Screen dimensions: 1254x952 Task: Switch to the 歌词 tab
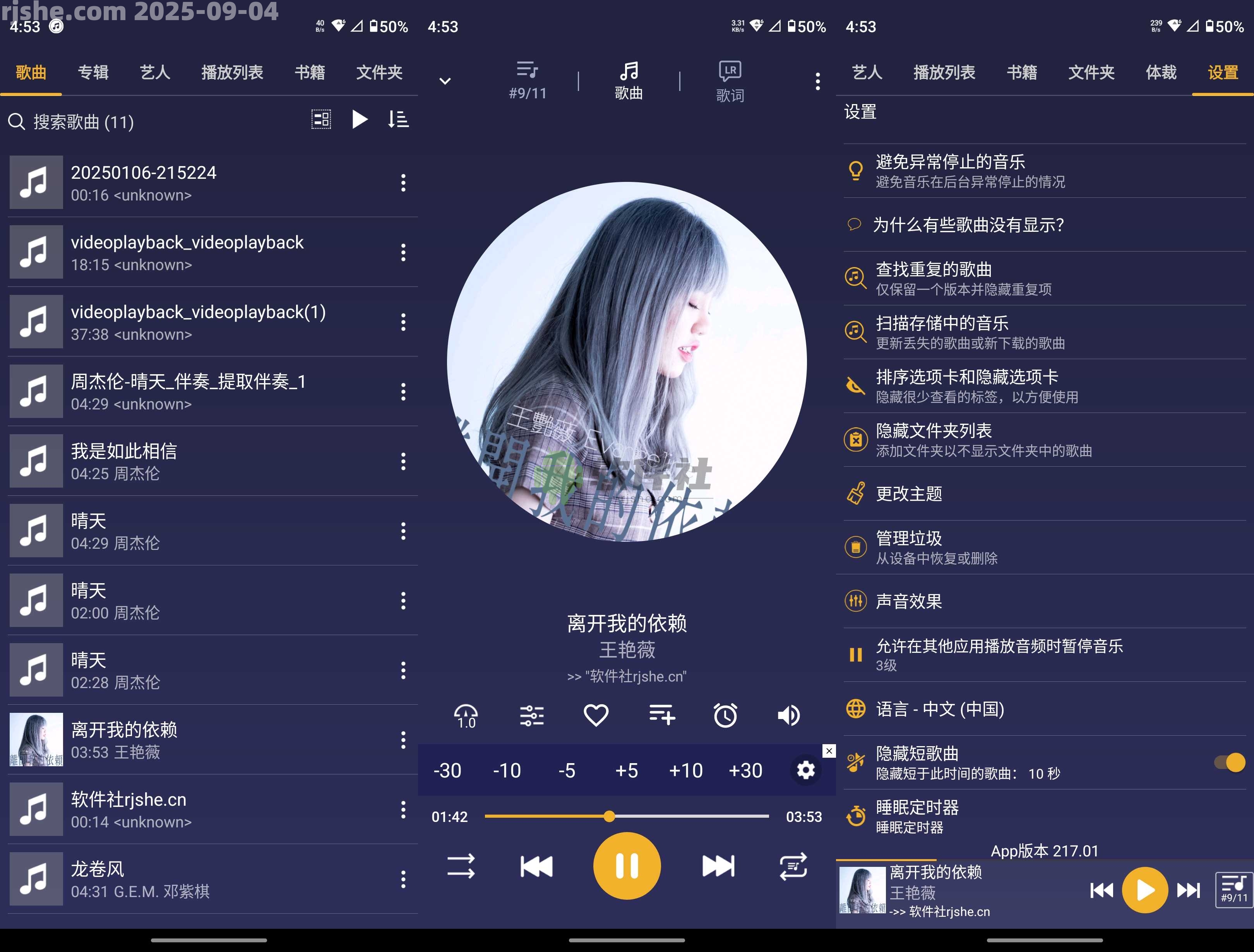729,79
